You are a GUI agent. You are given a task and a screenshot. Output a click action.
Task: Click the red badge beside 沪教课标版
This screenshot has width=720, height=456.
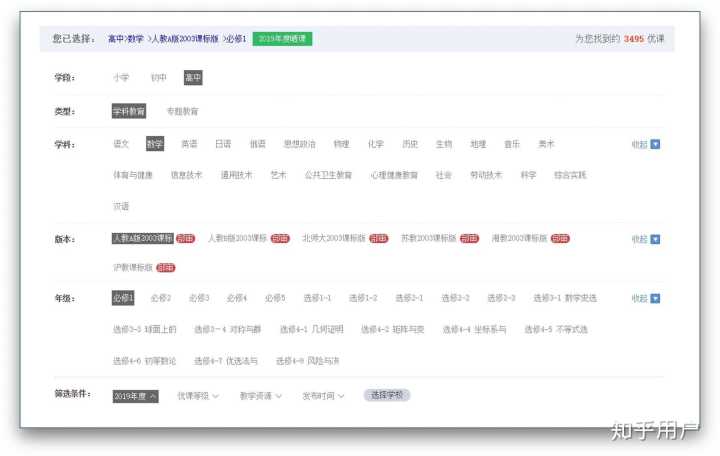click(x=166, y=268)
